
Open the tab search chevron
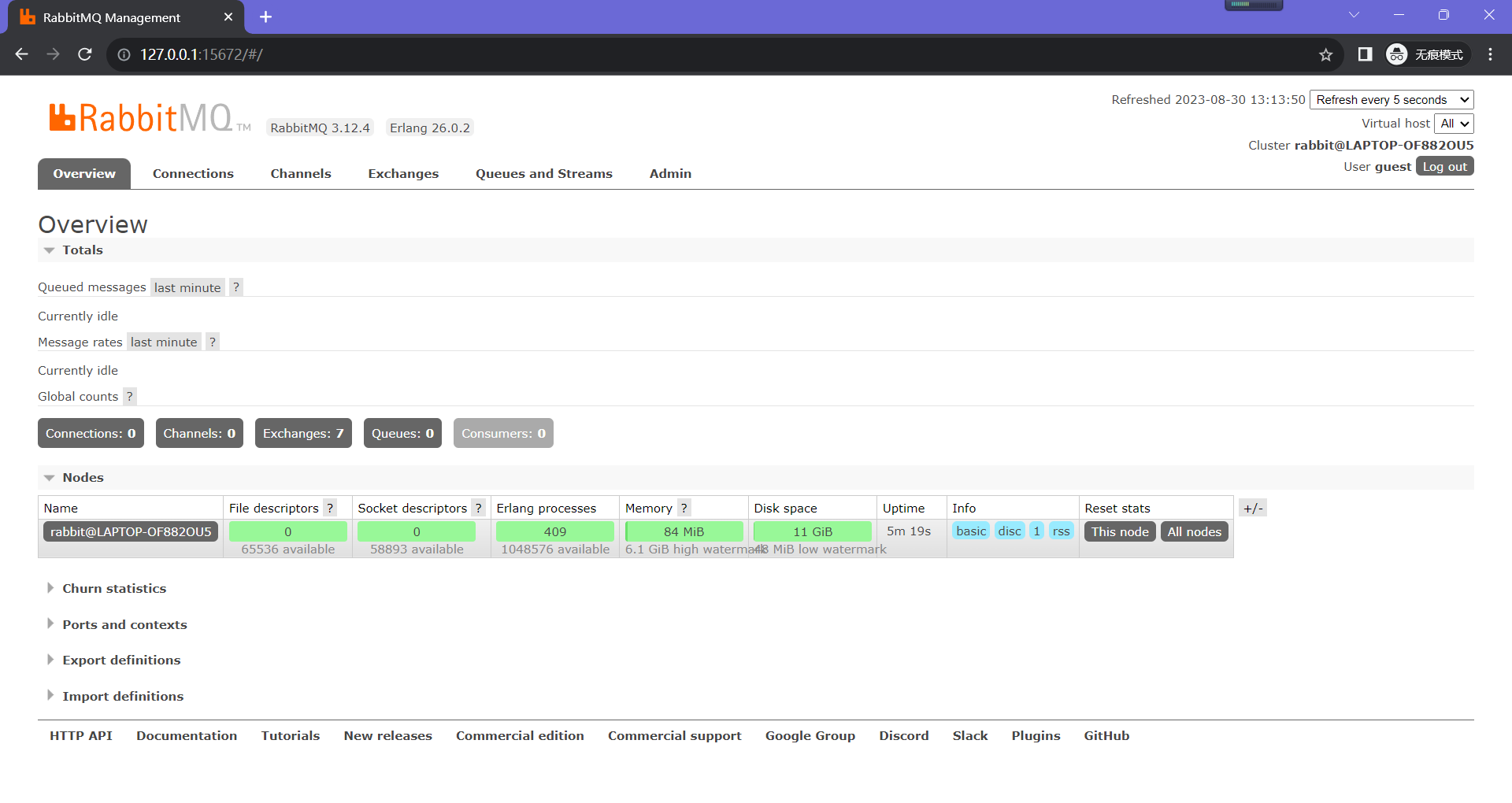(1354, 15)
